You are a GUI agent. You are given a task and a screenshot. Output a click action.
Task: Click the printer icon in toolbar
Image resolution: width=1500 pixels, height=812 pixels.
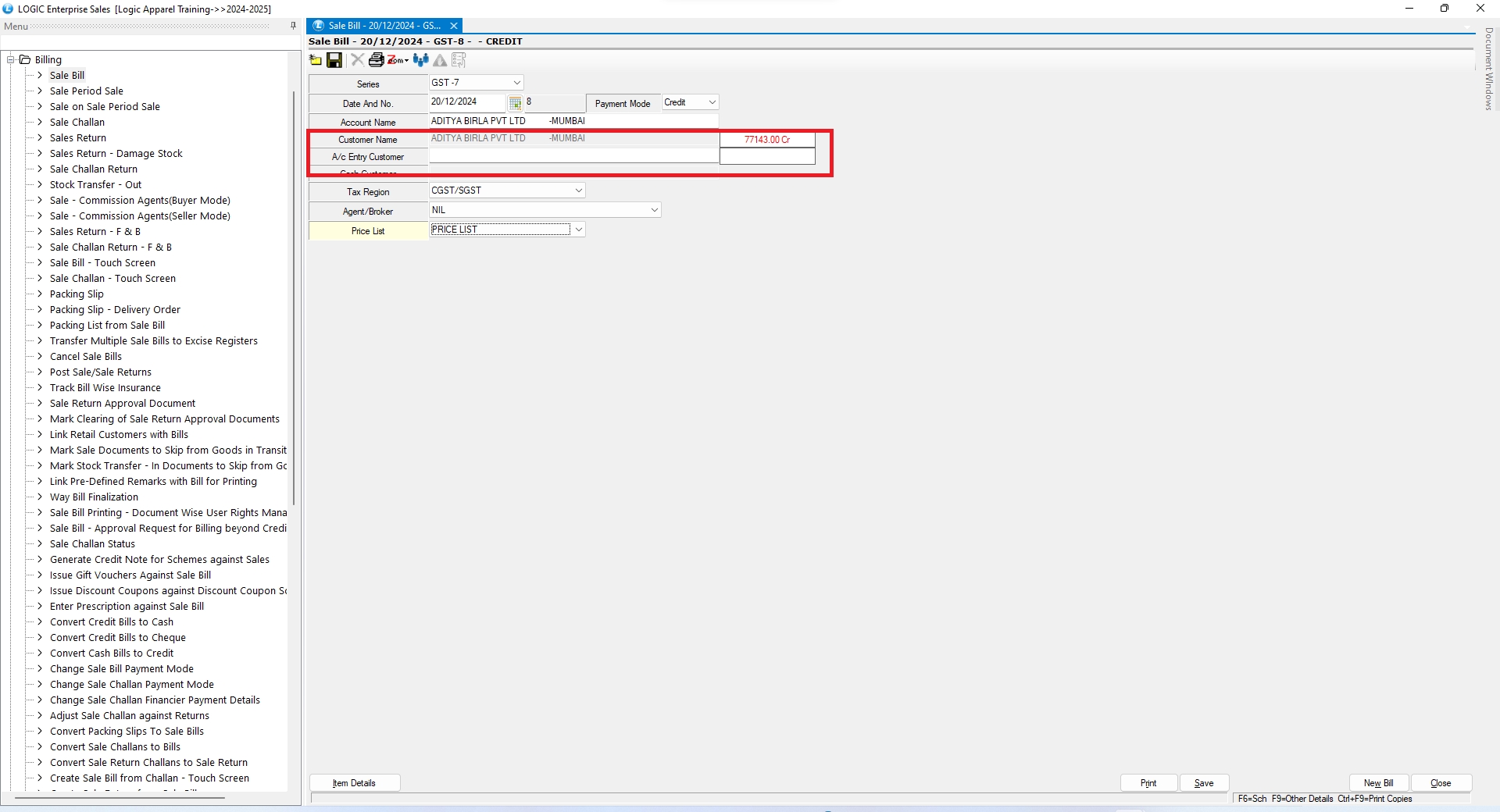(x=376, y=60)
